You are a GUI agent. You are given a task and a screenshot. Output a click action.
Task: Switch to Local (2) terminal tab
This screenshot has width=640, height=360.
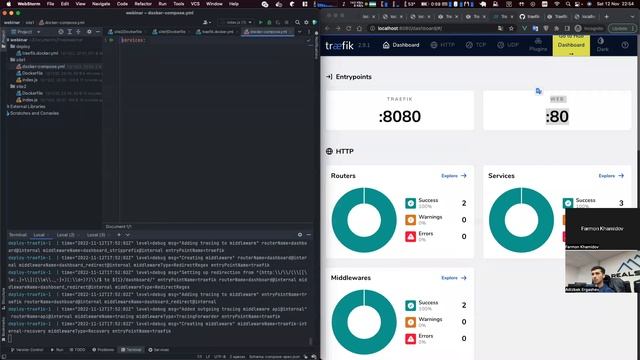pyautogui.click(x=66, y=235)
